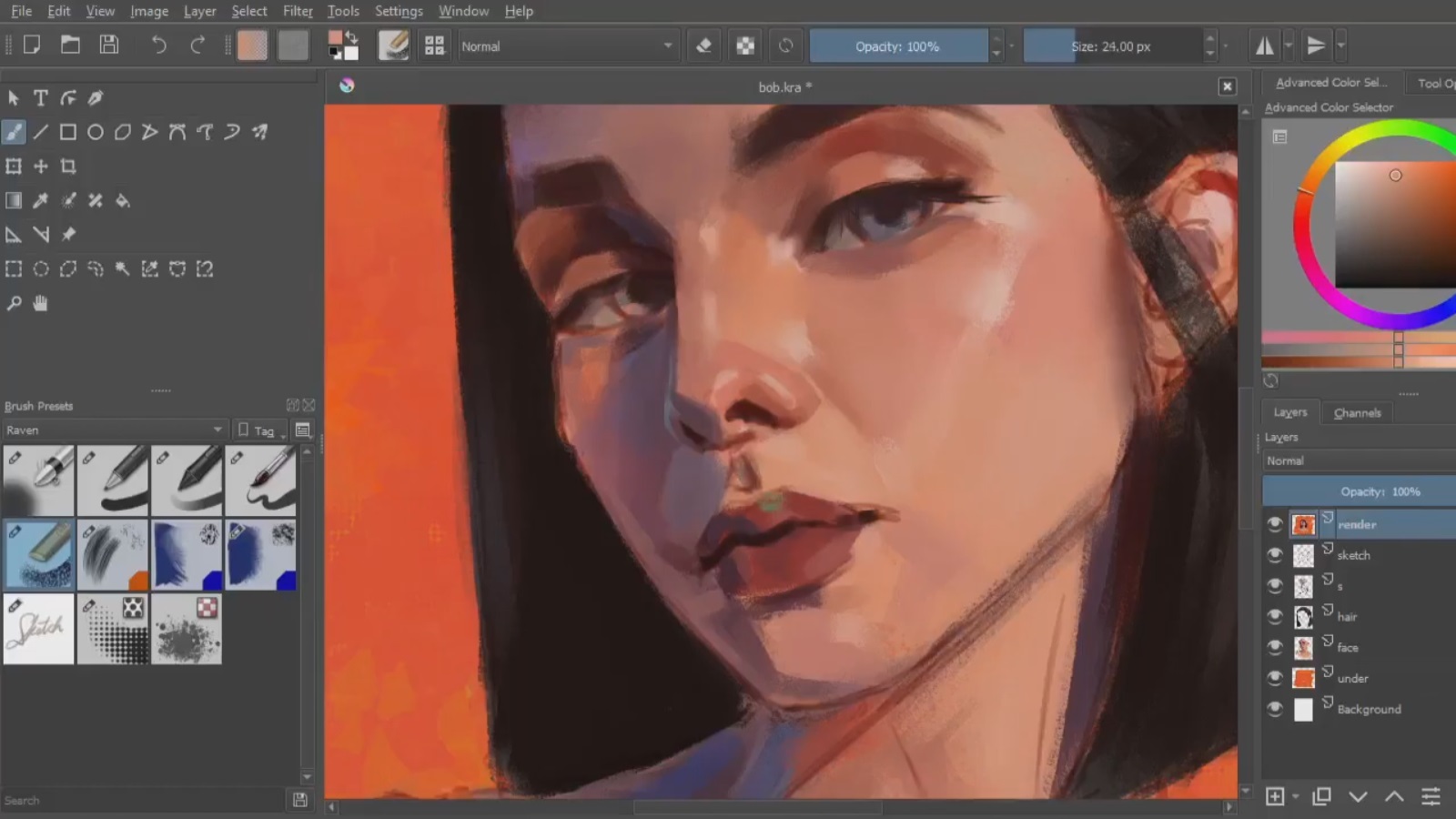Reload the original brush preset

tap(786, 45)
